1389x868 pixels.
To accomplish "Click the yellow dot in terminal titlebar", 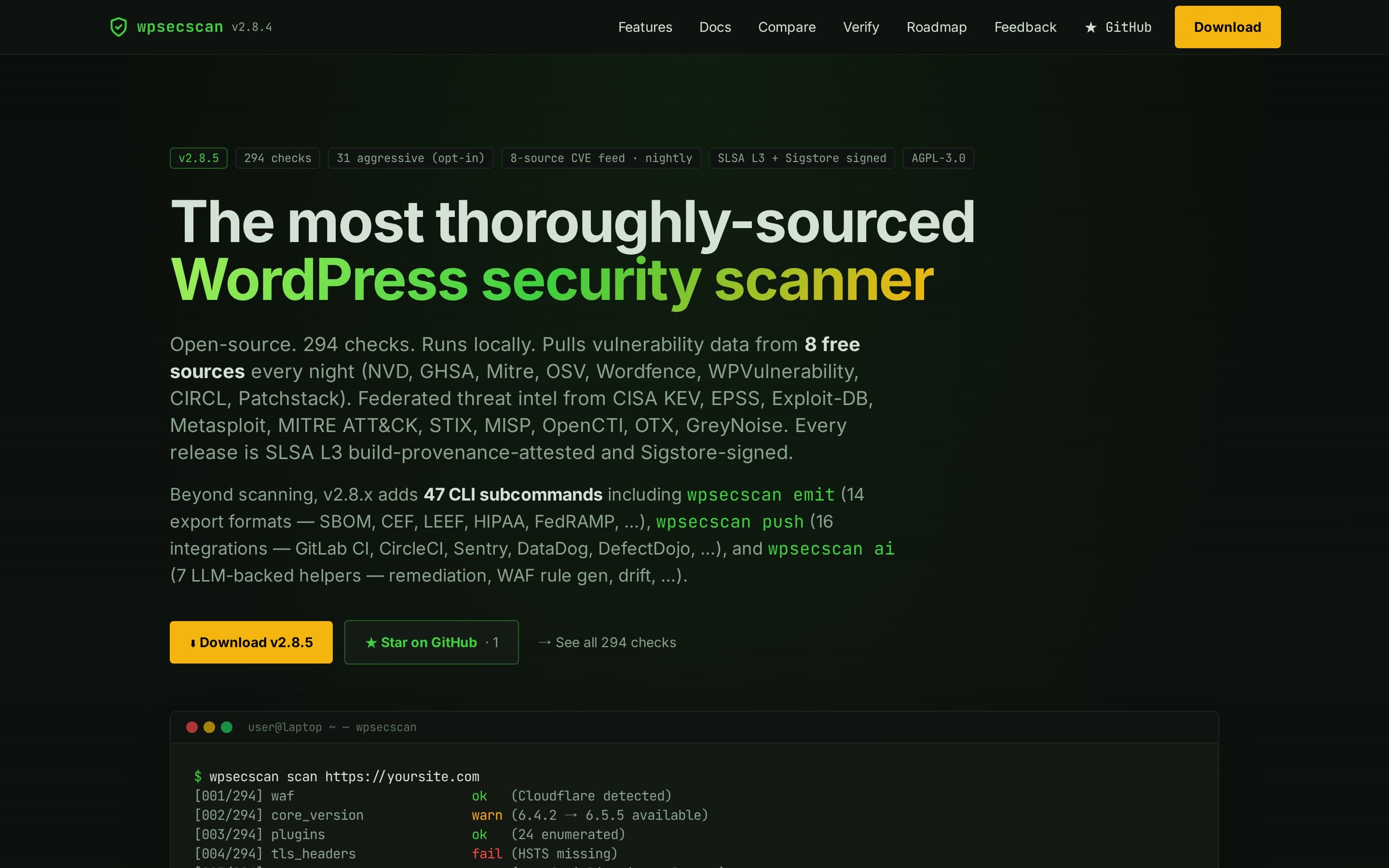I will click(x=209, y=727).
